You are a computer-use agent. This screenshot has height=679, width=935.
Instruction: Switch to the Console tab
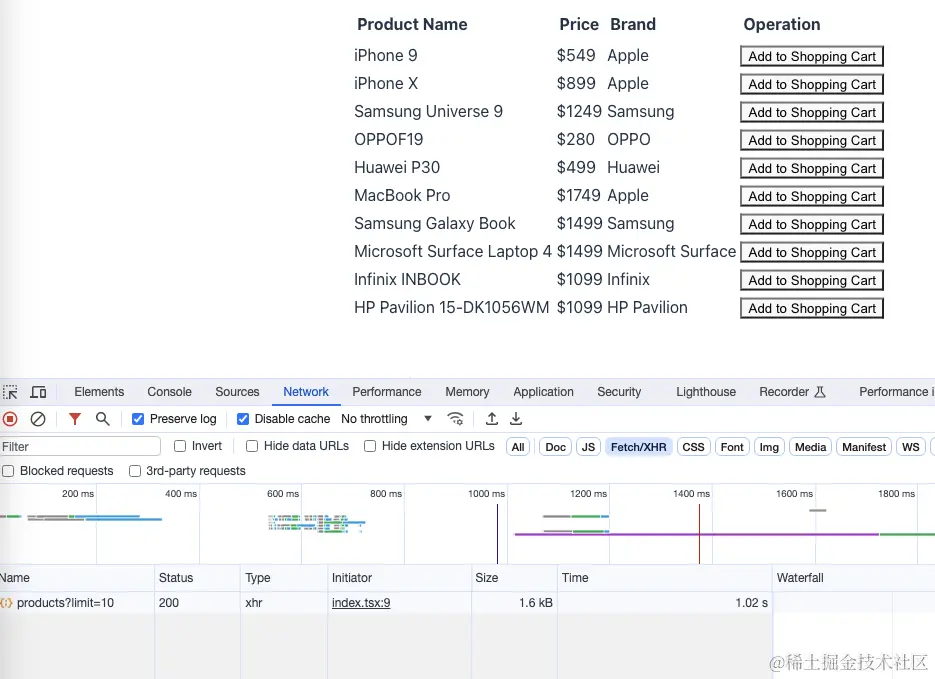click(x=170, y=392)
